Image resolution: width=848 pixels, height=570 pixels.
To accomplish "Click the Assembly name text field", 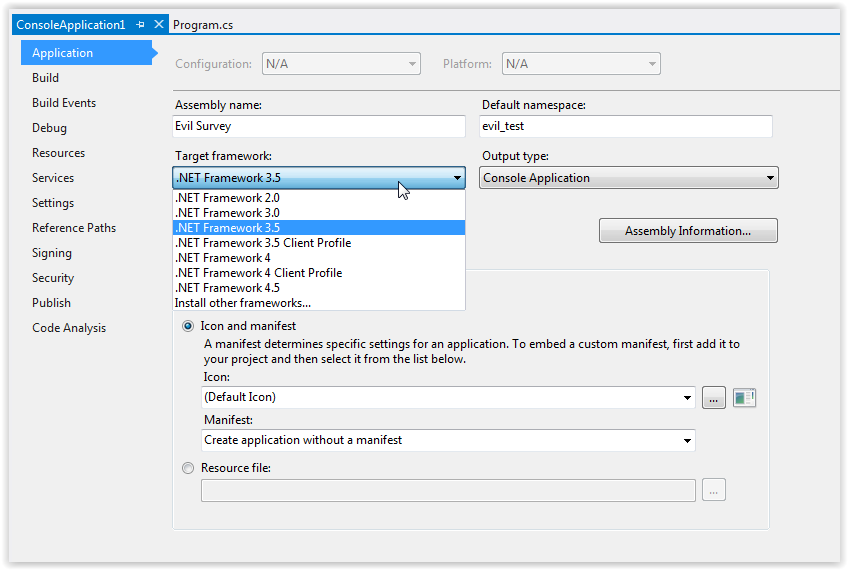I will (319, 126).
